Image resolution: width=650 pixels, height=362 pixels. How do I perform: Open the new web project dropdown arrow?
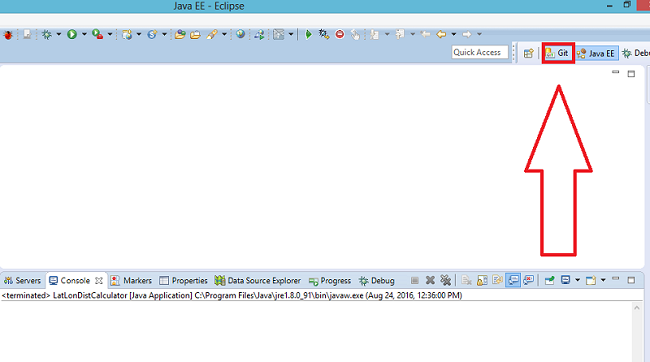coord(138,34)
